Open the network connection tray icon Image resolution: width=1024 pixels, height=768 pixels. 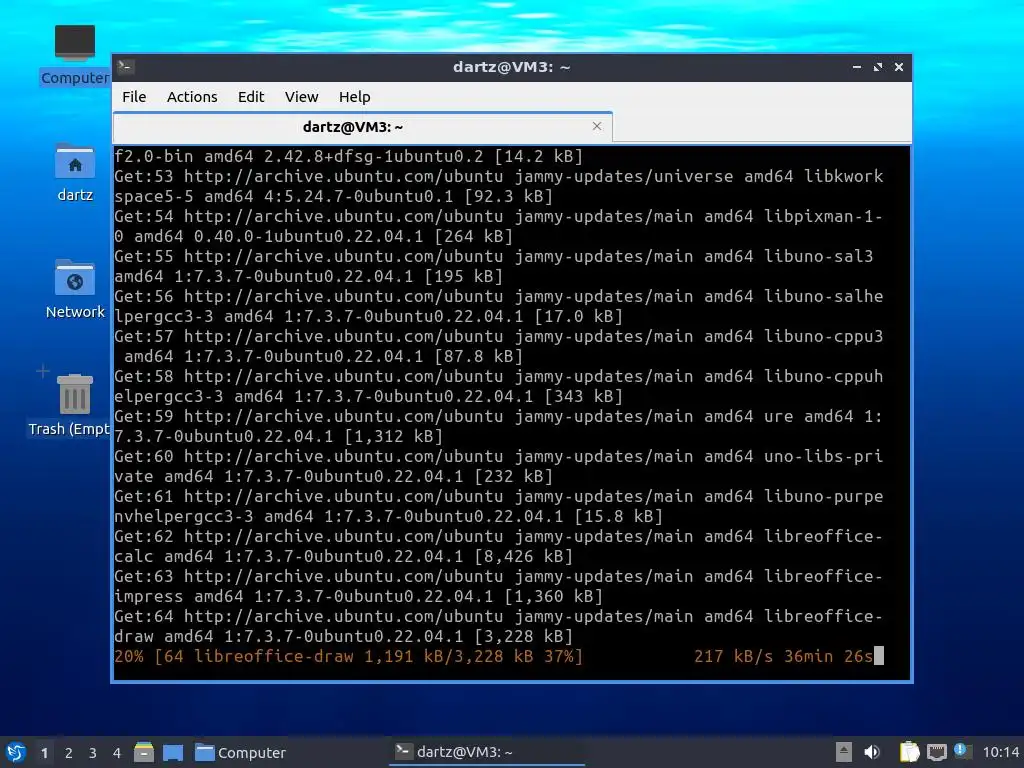(936, 752)
